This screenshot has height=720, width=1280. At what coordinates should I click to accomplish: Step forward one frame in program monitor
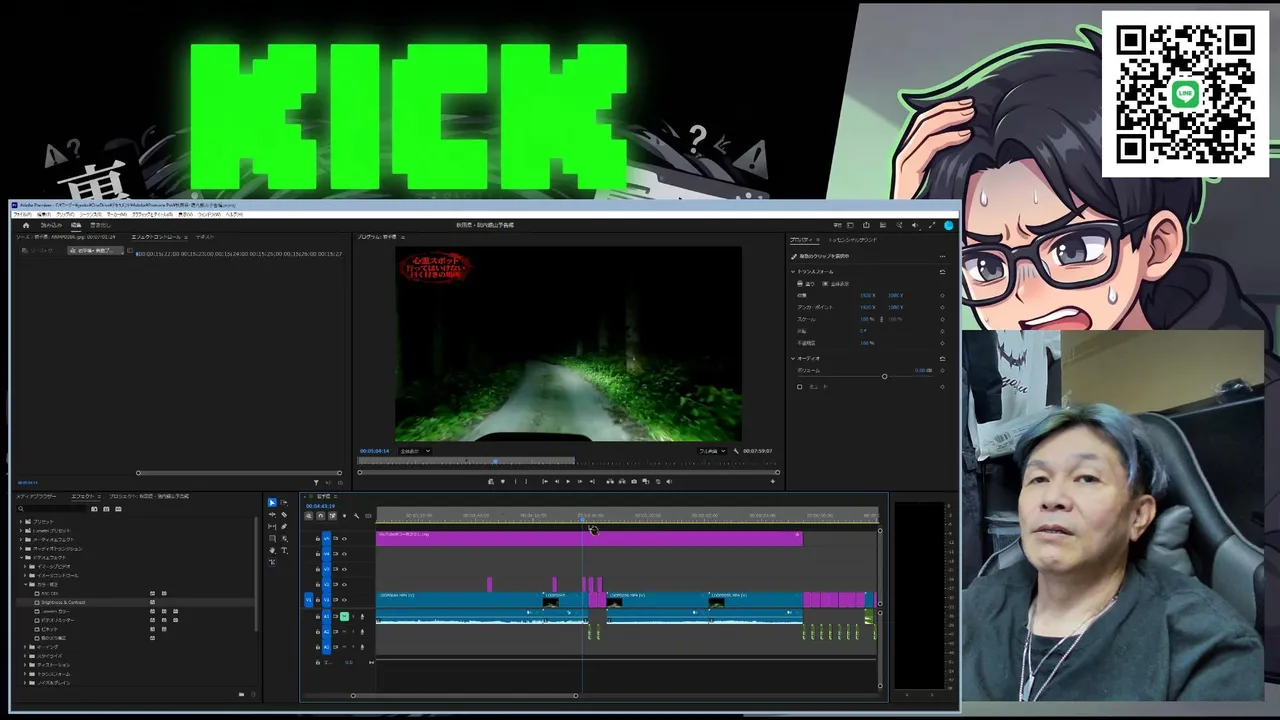click(x=580, y=481)
